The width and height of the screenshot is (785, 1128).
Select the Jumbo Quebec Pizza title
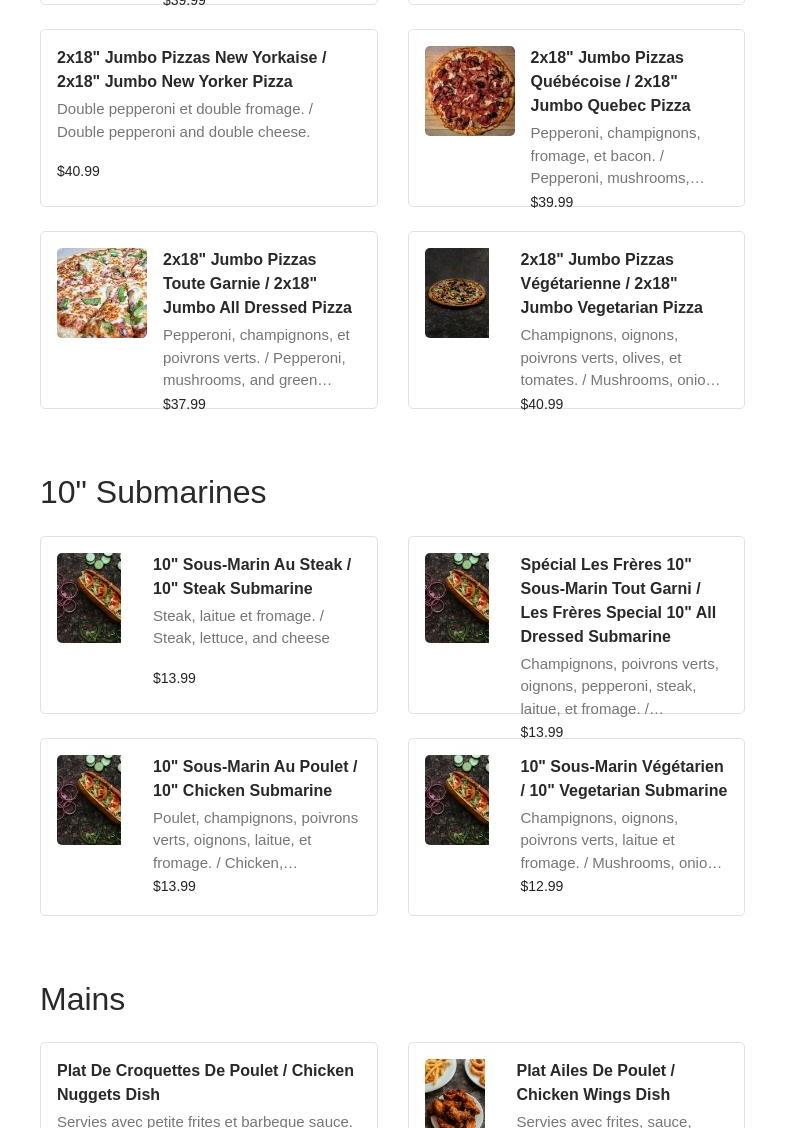pyautogui.click(x=610, y=81)
